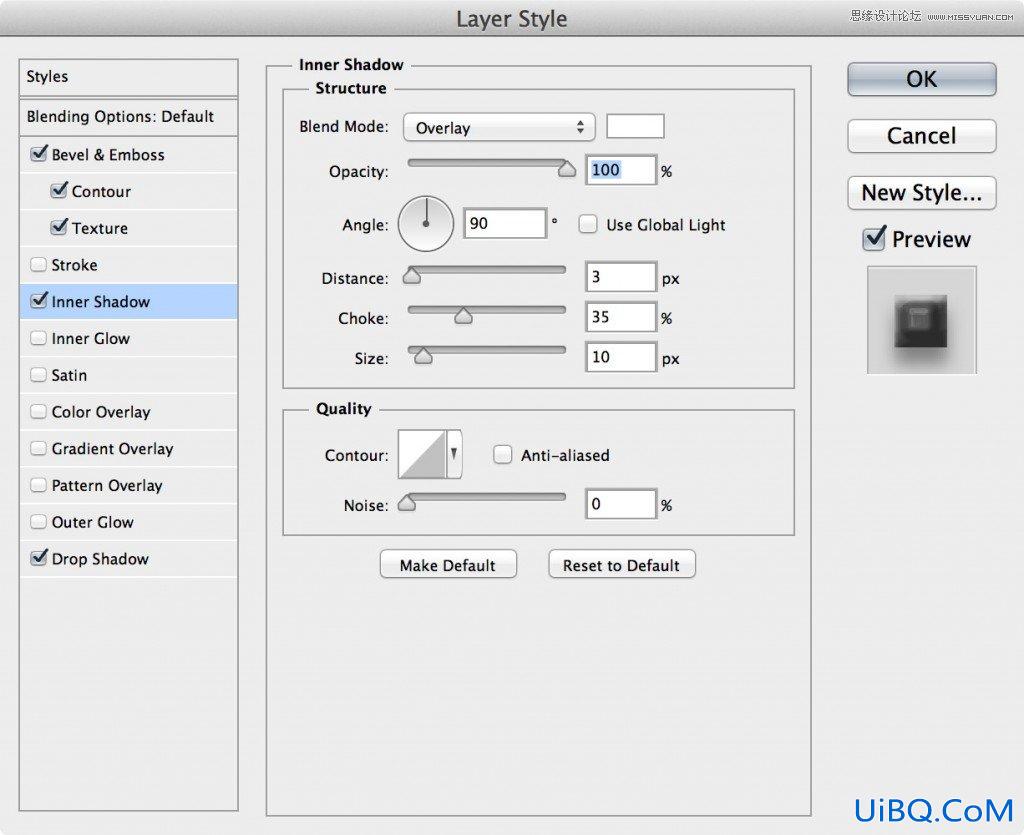Viewport: 1024px width, 835px height.
Task: Click the OK button
Action: coord(921,79)
